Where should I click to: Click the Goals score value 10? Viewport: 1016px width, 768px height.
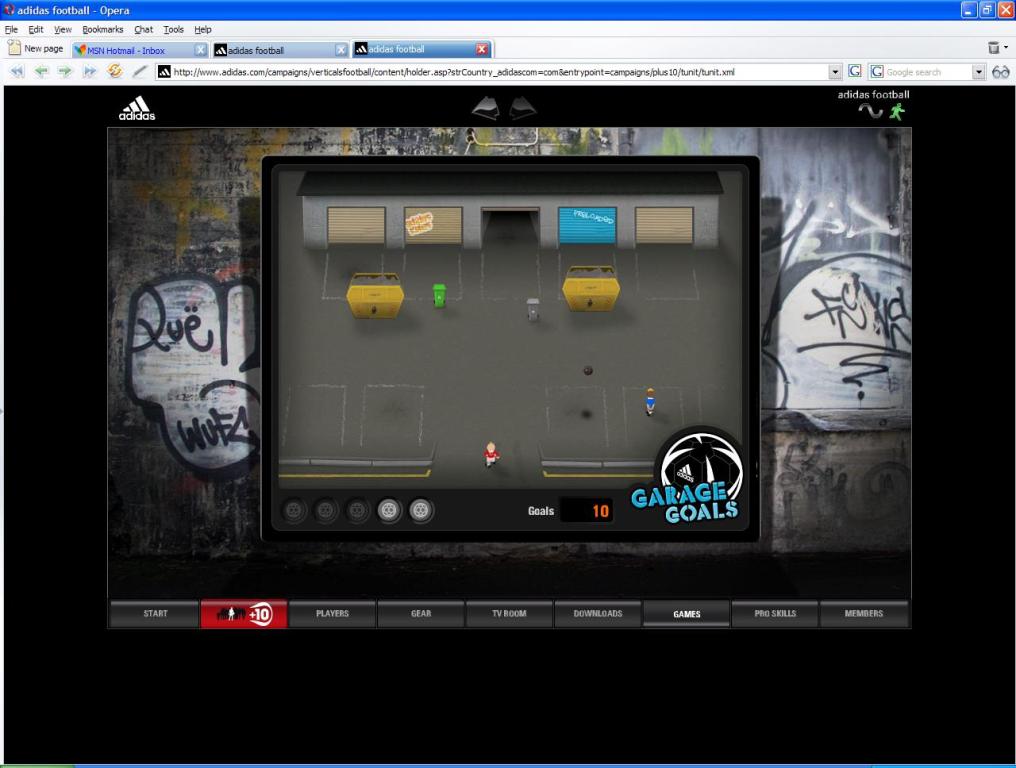(x=600, y=511)
